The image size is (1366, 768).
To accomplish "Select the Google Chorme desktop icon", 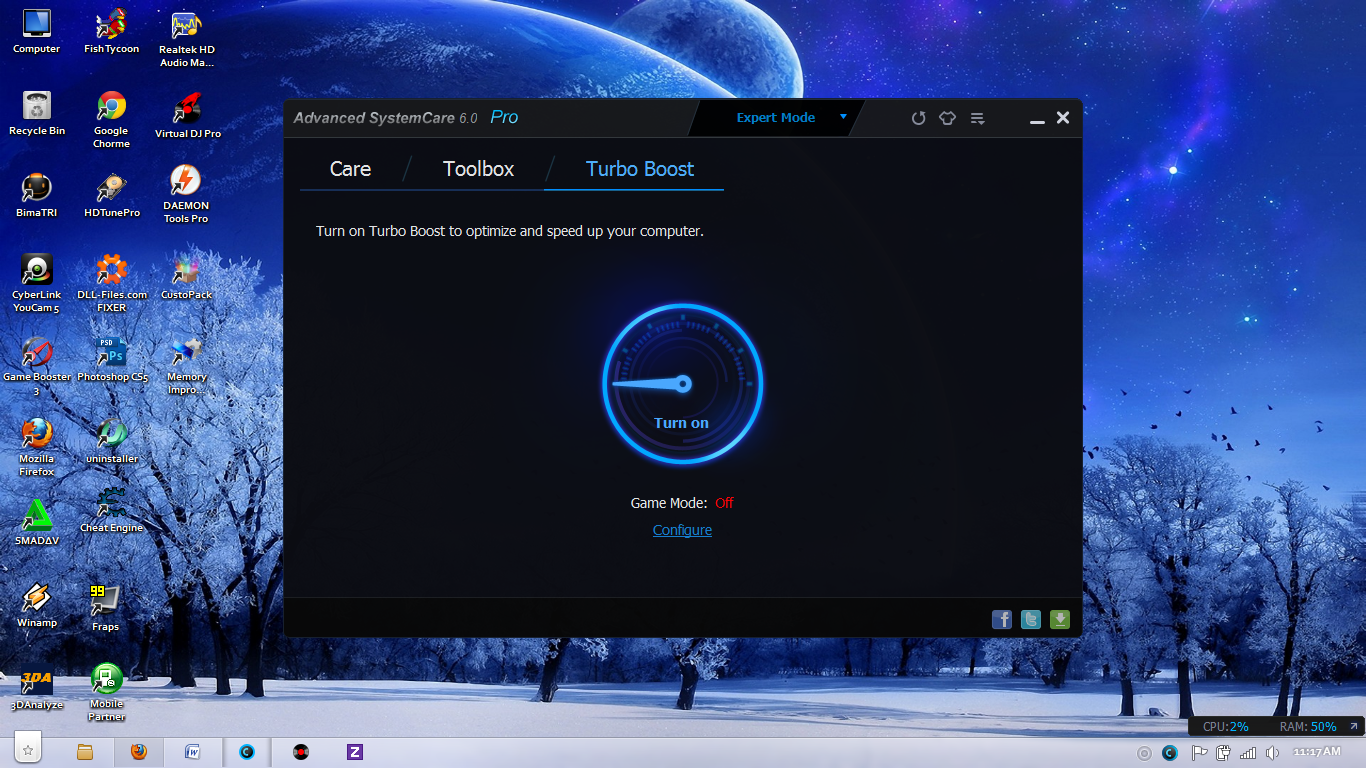I will (111, 120).
